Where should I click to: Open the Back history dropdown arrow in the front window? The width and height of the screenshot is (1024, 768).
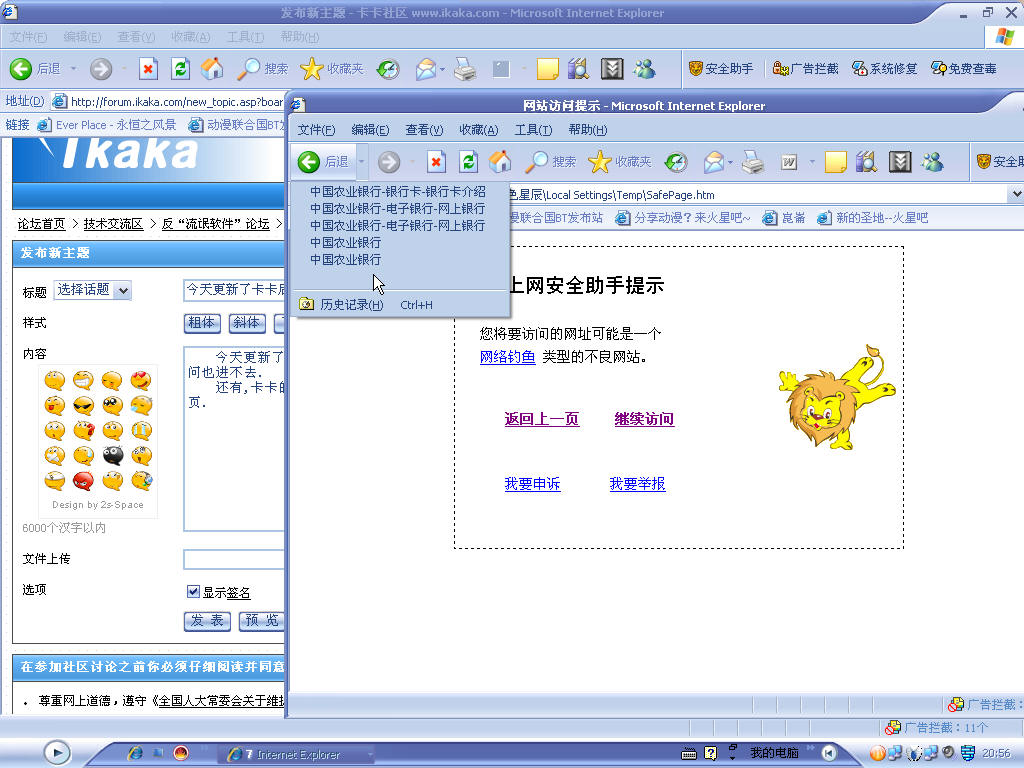361,162
